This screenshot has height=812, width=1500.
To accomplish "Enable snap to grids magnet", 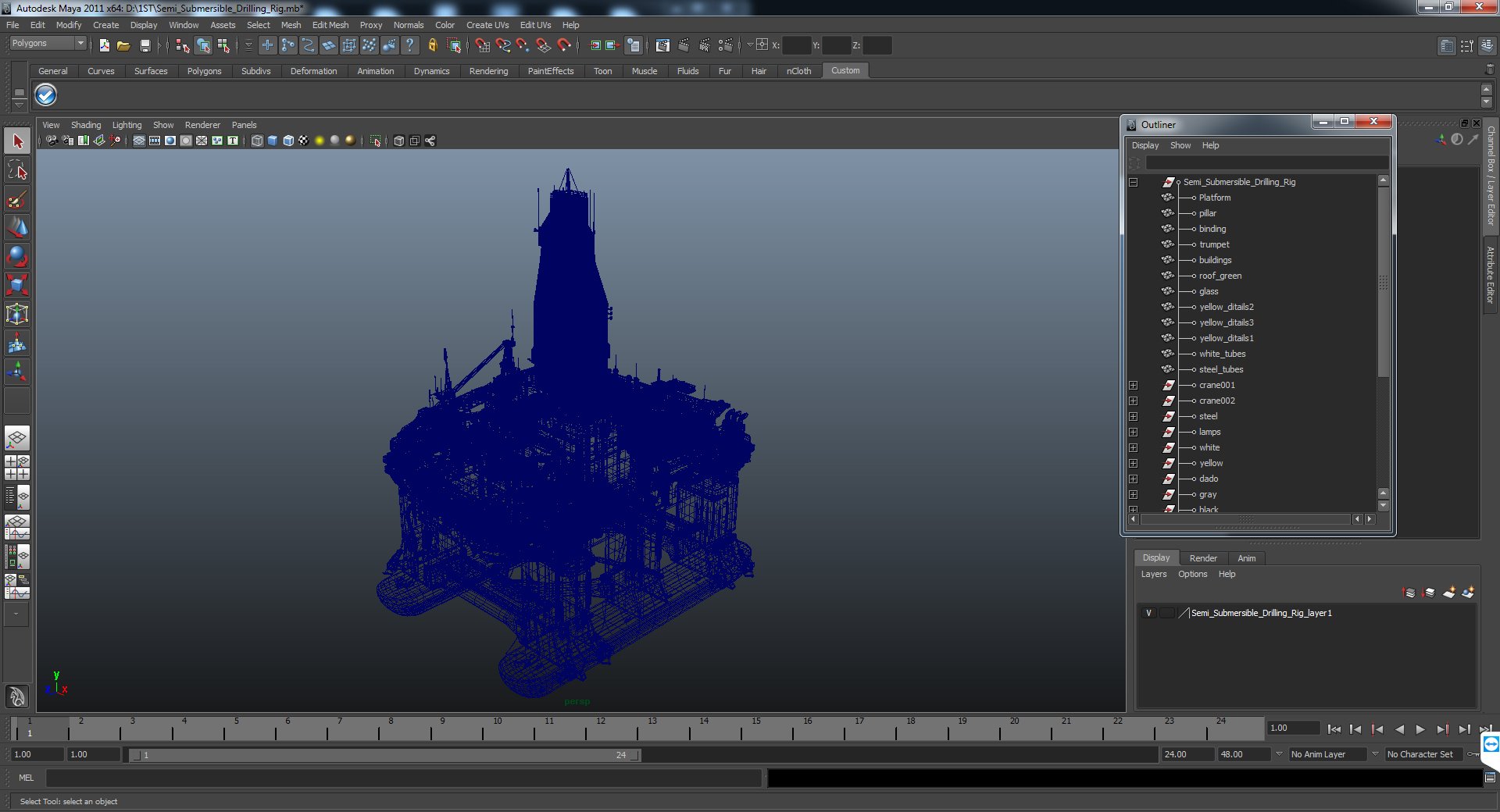I will click(x=482, y=45).
